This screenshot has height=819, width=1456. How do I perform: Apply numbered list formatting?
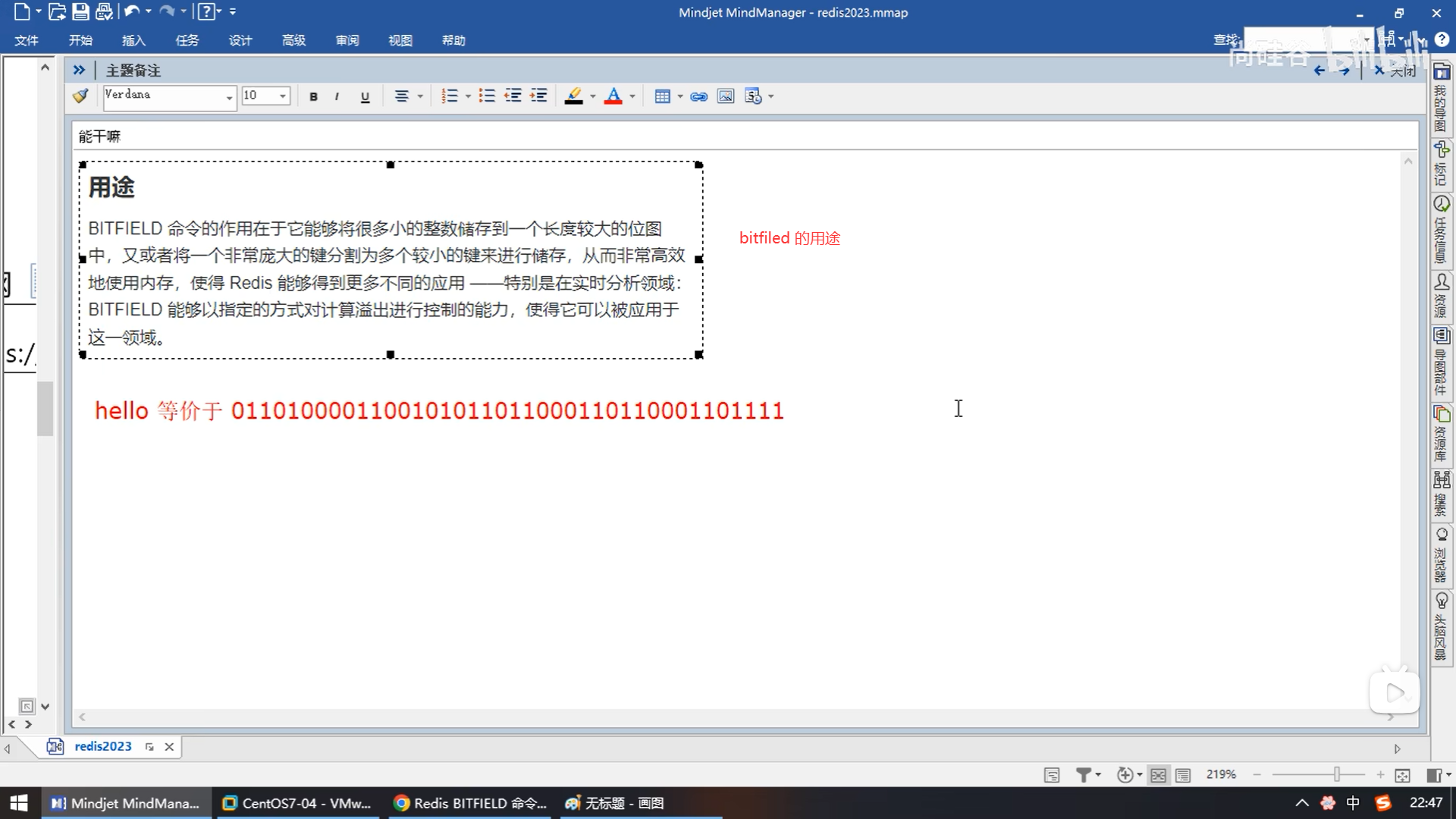coord(450,96)
